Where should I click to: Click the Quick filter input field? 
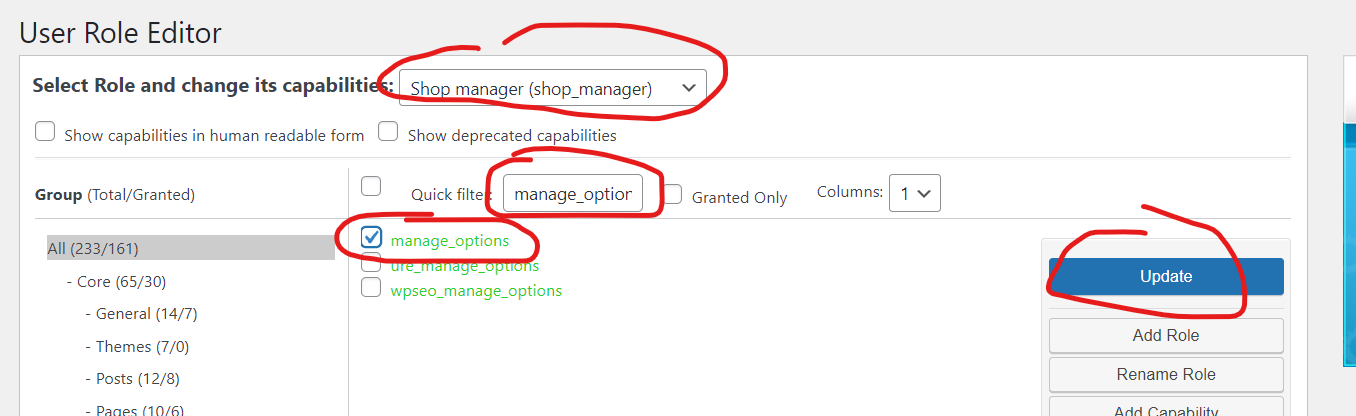(572, 194)
